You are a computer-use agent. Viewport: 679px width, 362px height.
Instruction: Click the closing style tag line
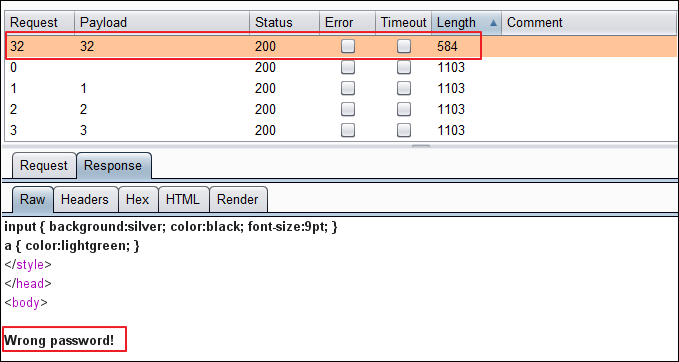pos(28,265)
